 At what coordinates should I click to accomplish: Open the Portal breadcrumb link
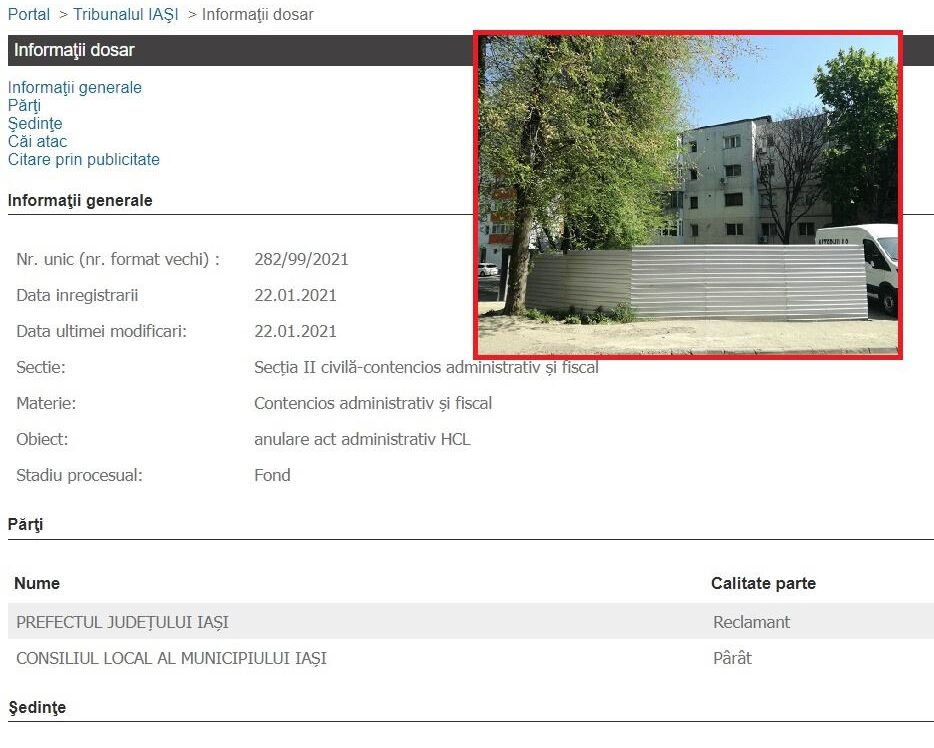[29, 14]
